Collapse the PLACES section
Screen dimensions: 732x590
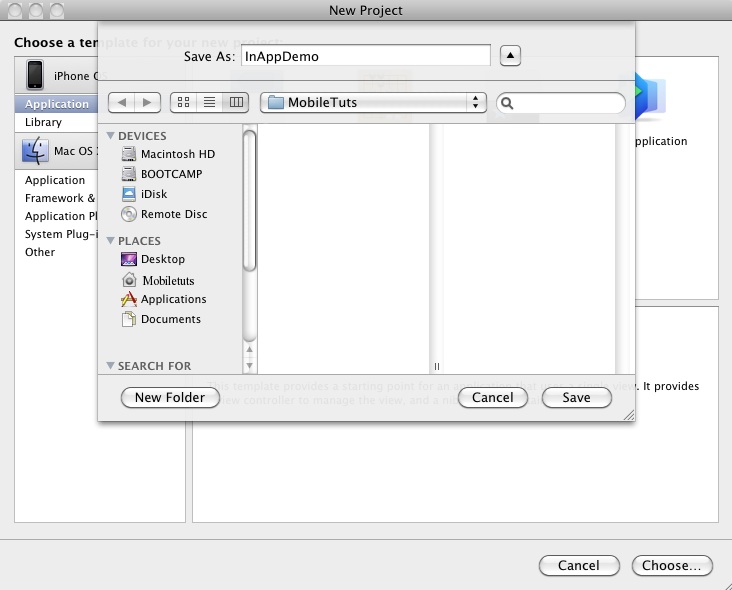(x=111, y=240)
